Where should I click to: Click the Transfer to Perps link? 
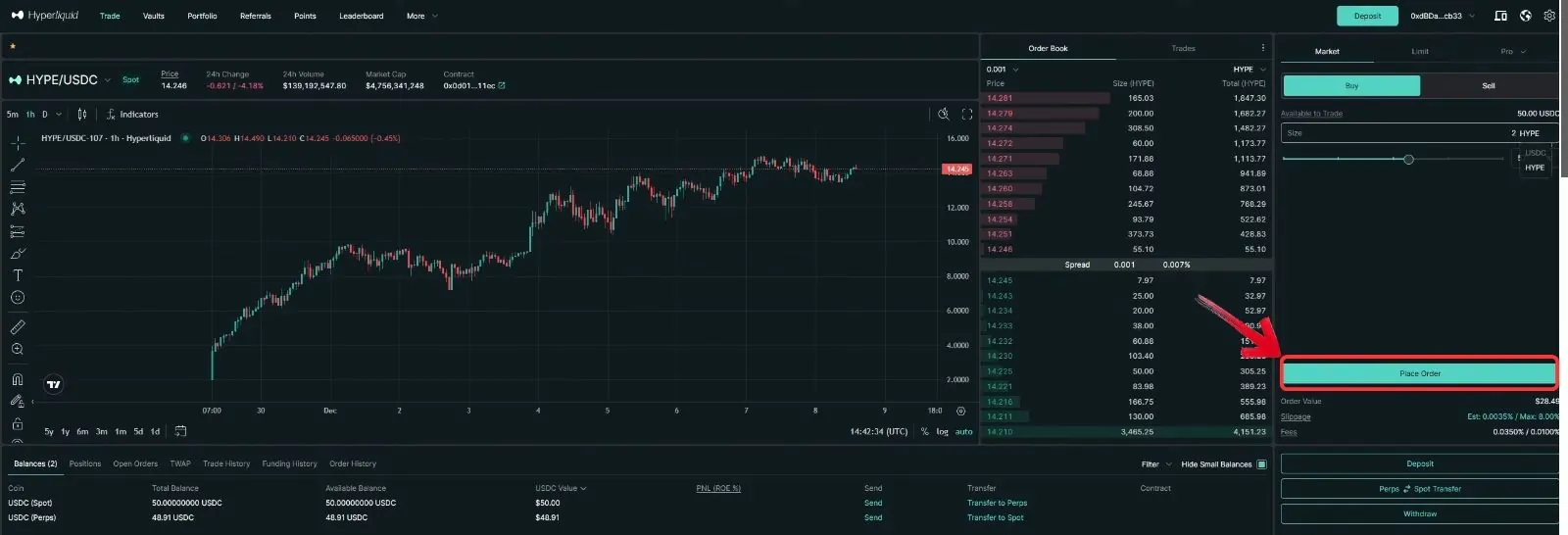[997, 503]
